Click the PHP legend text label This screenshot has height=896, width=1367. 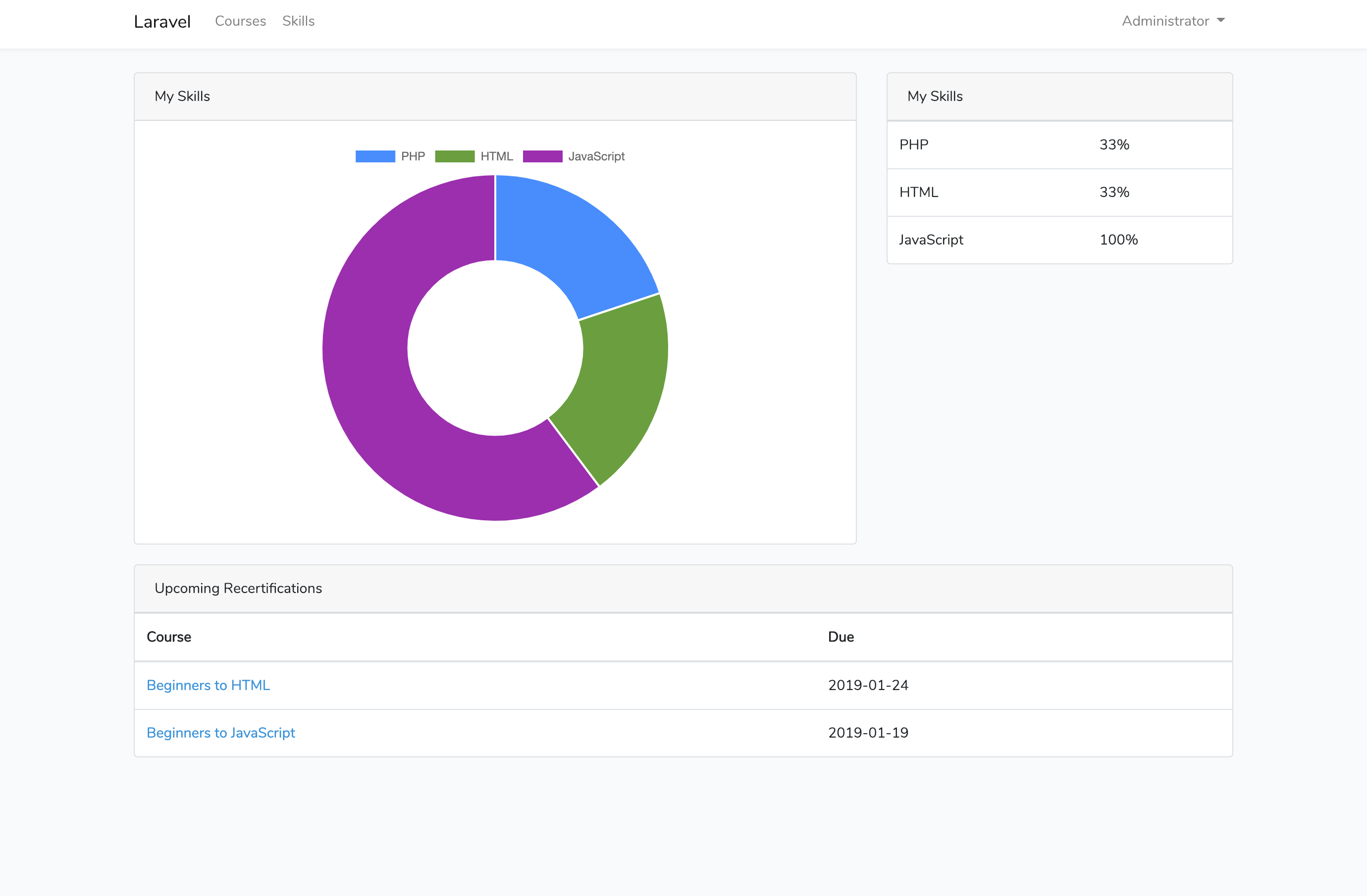413,156
